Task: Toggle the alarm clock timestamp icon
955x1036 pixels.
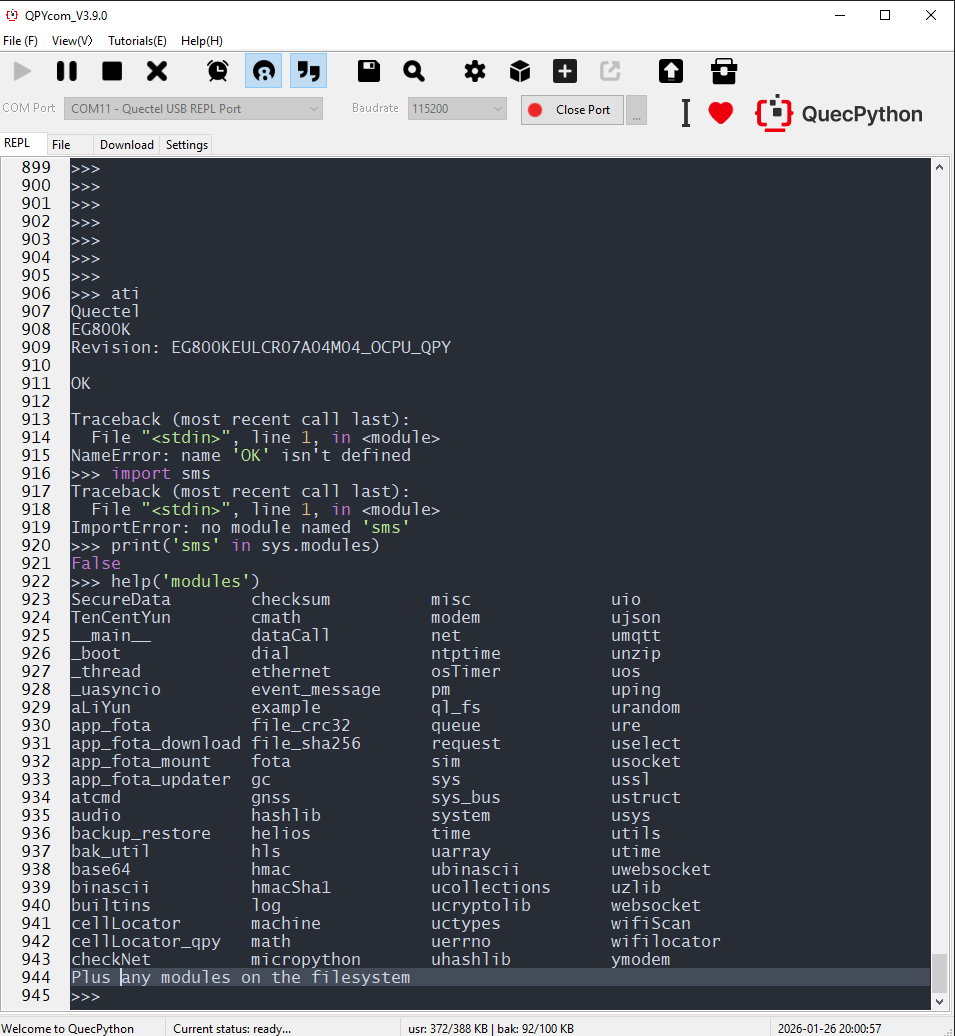Action: pos(217,71)
